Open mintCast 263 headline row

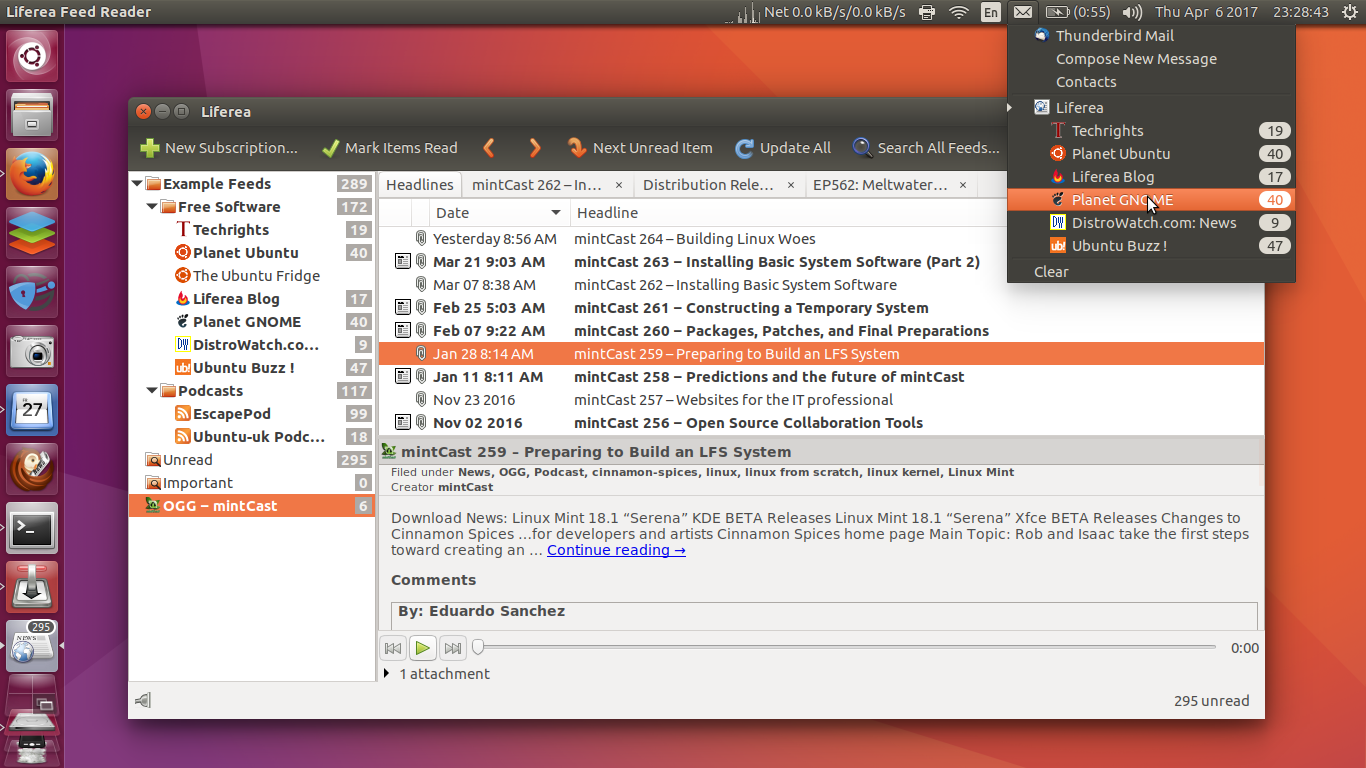pos(821,262)
